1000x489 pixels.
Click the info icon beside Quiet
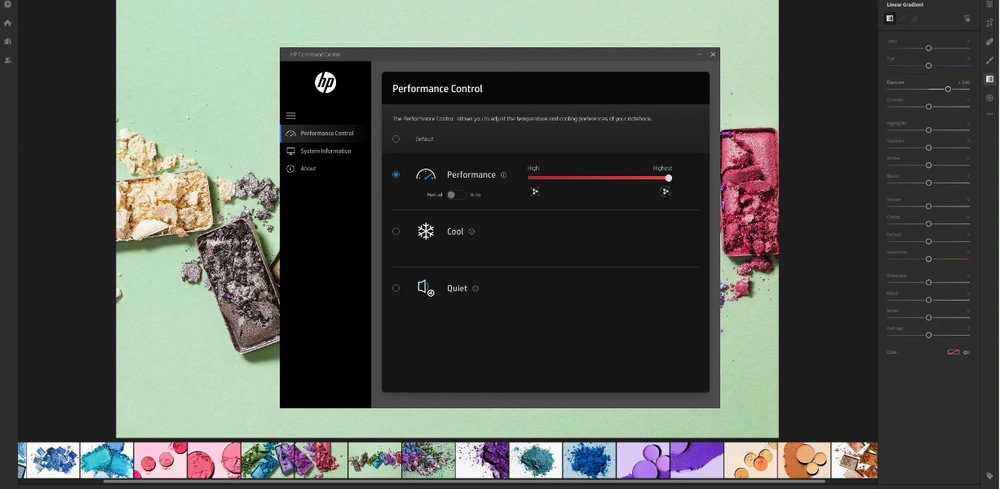(x=476, y=289)
